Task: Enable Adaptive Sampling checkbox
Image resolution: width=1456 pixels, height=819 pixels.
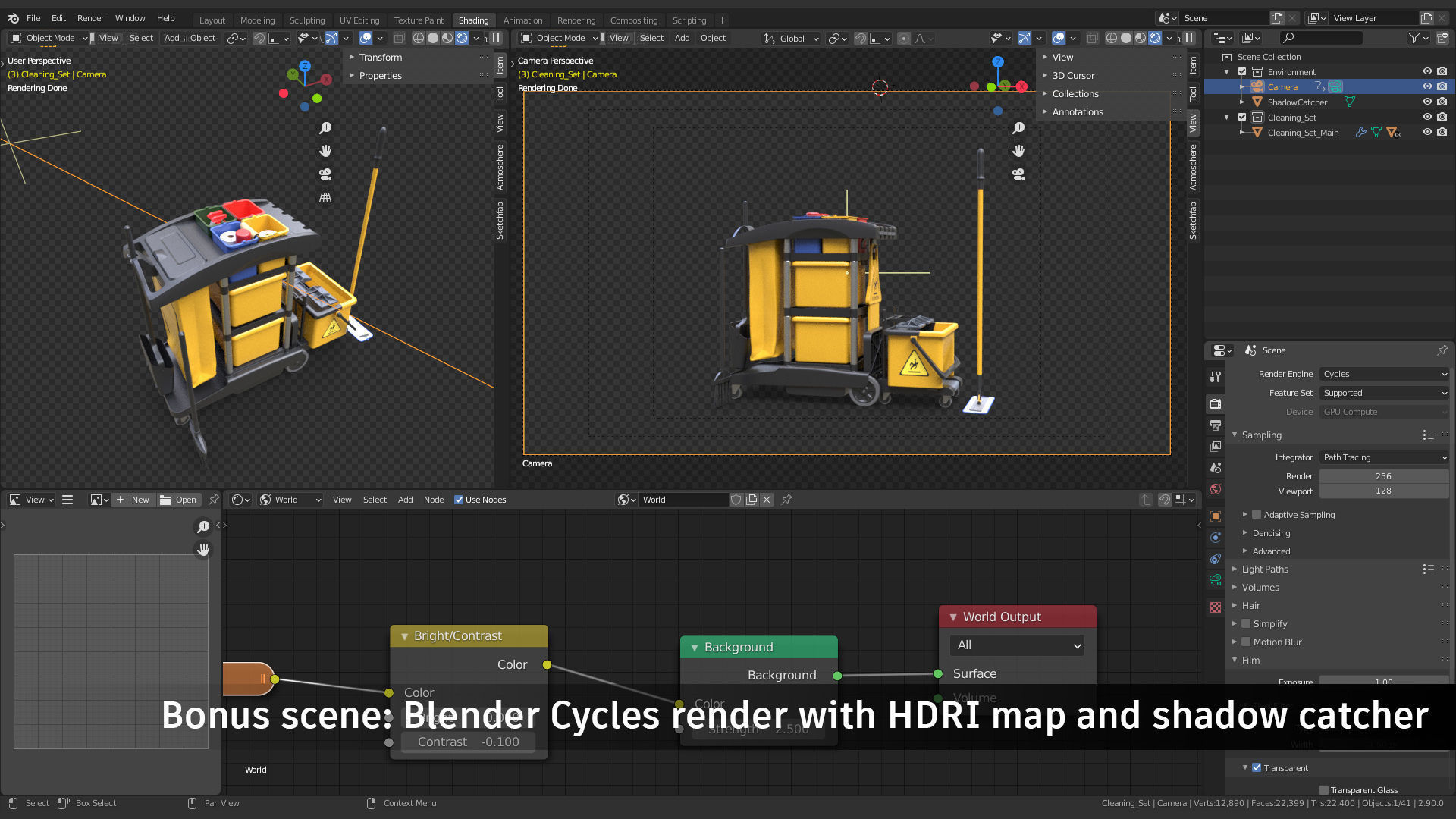Action: coord(1257,515)
